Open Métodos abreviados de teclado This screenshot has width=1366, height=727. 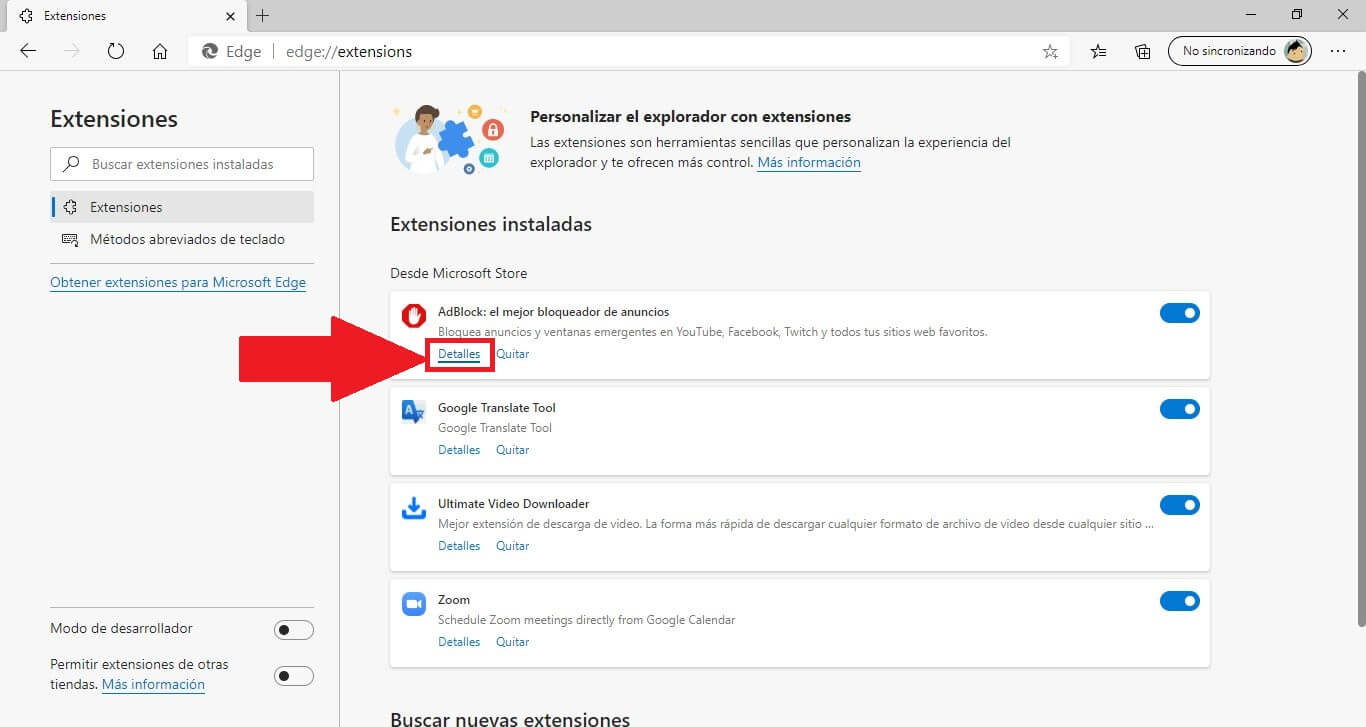tap(182, 239)
